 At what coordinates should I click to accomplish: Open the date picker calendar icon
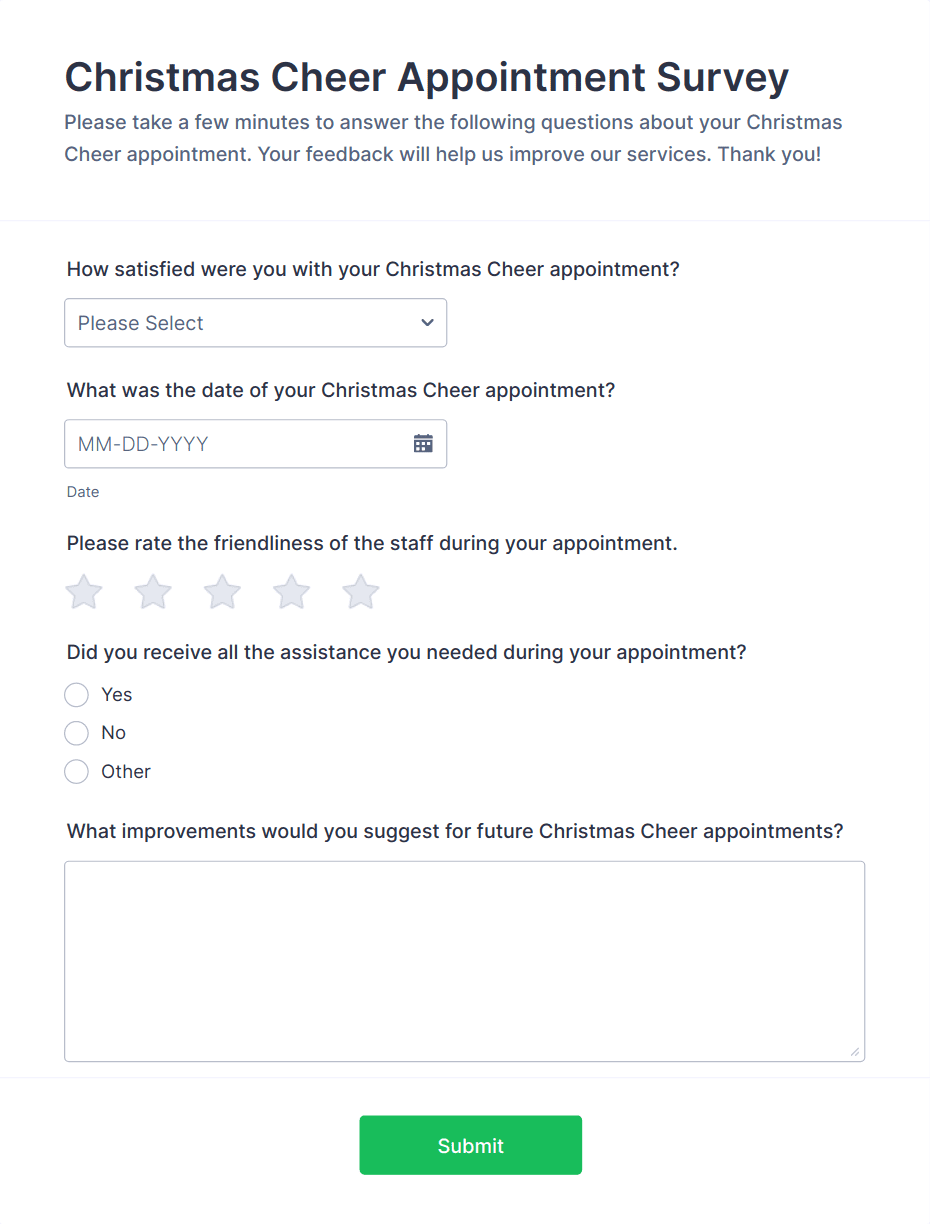pos(424,443)
